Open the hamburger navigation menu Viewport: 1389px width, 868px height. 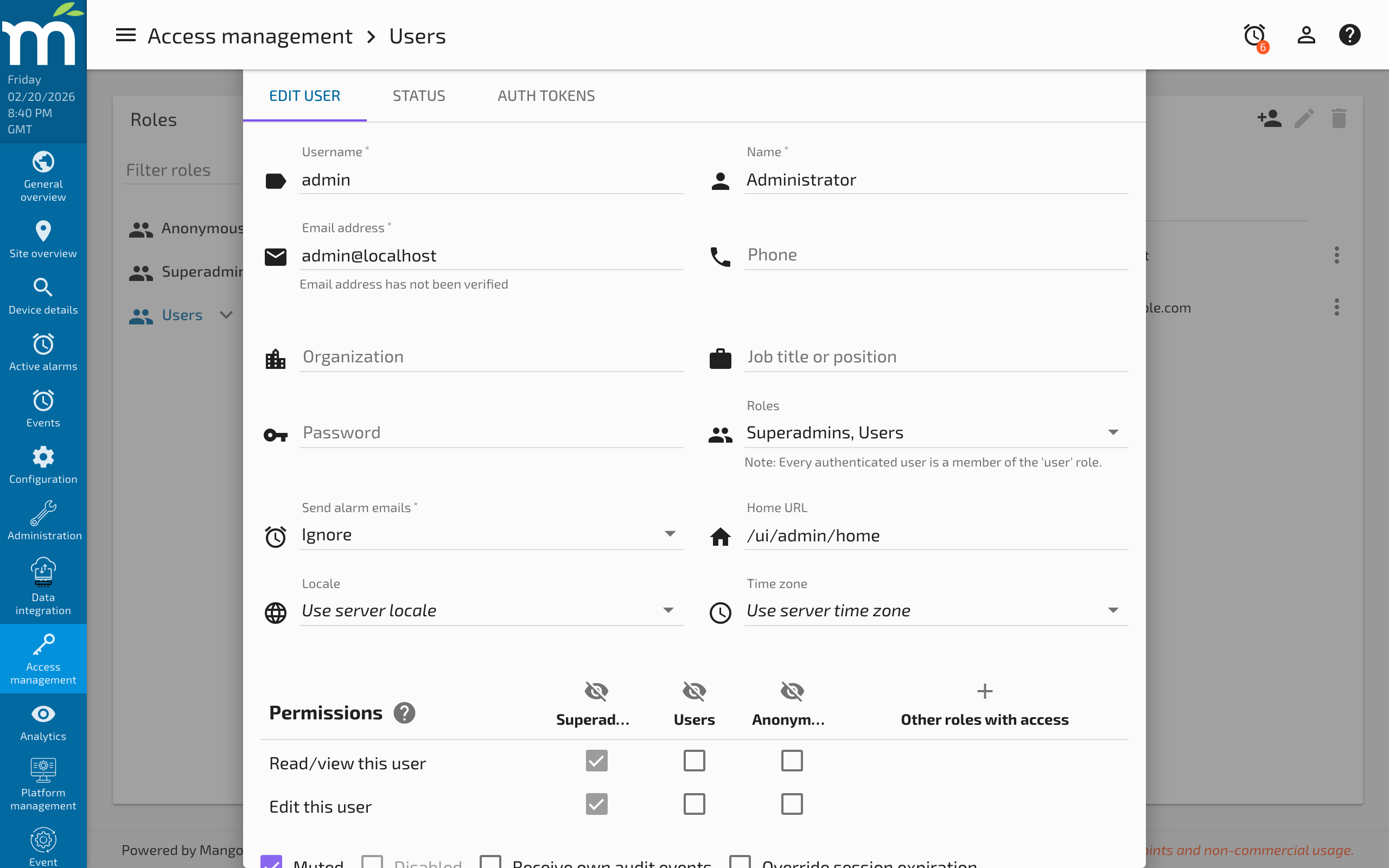pos(125,35)
